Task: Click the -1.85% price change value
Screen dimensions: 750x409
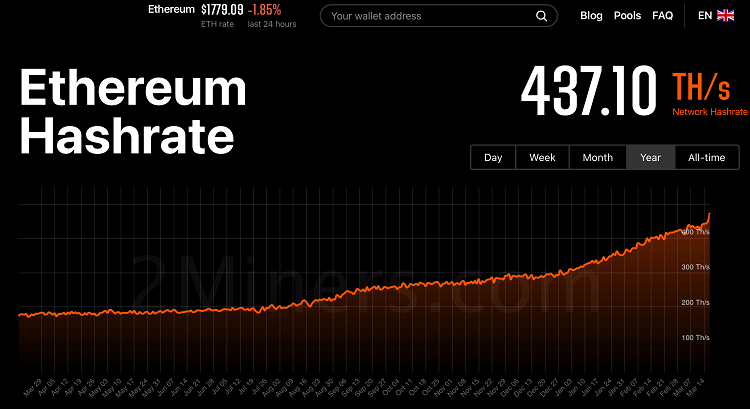Action: tap(265, 10)
